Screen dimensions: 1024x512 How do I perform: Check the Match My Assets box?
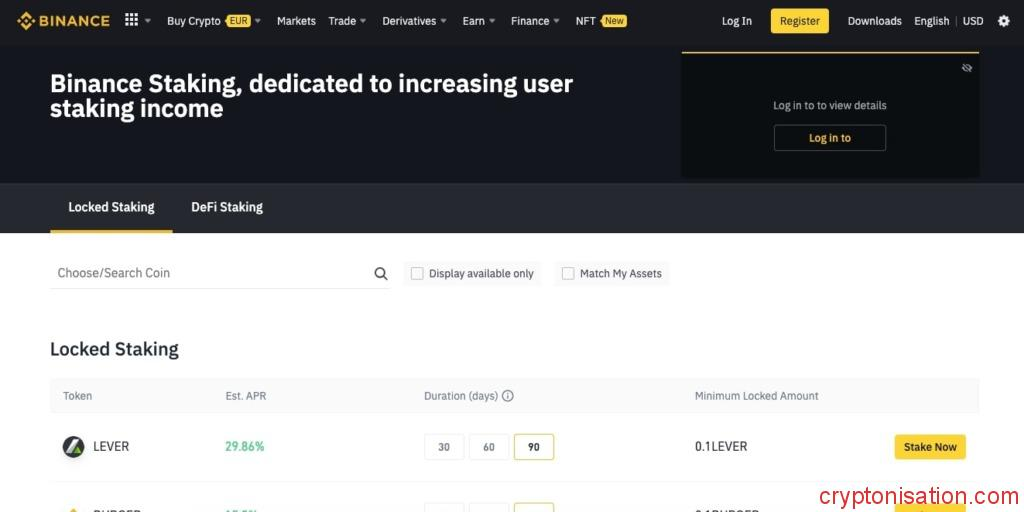point(568,274)
